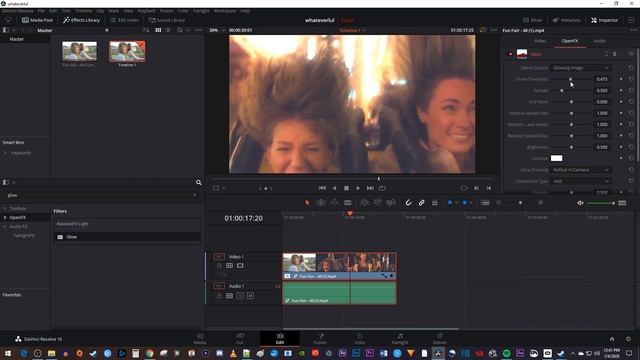The width and height of the screenshot is (640, 360).
Task: Solo the Audio 1 track with S button
Action: click(x=240, y=296)
